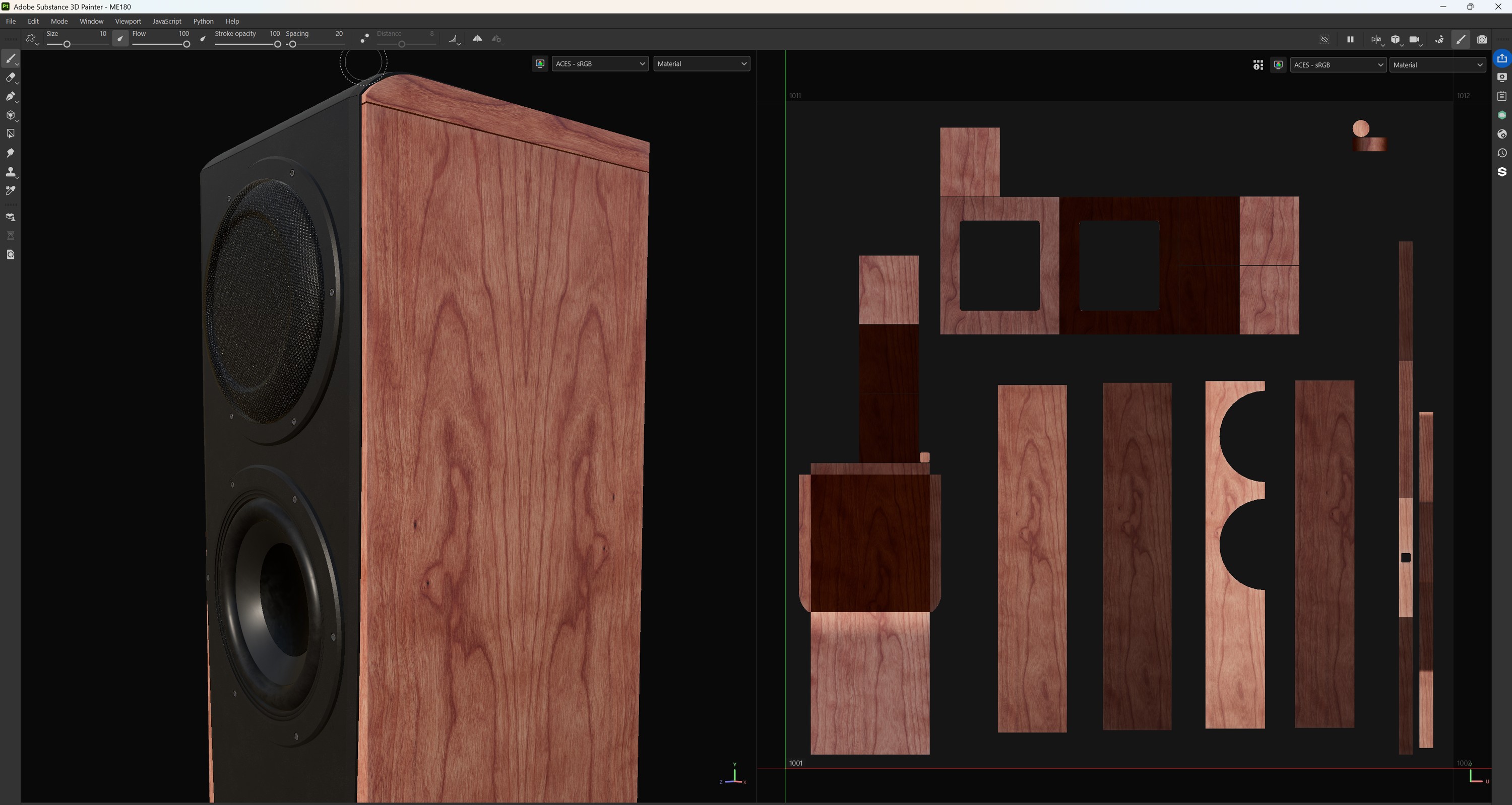Screen dimensions: 1512x805
Task: Open the File menu
Action: pyautogui.click(x=11, y=21)
